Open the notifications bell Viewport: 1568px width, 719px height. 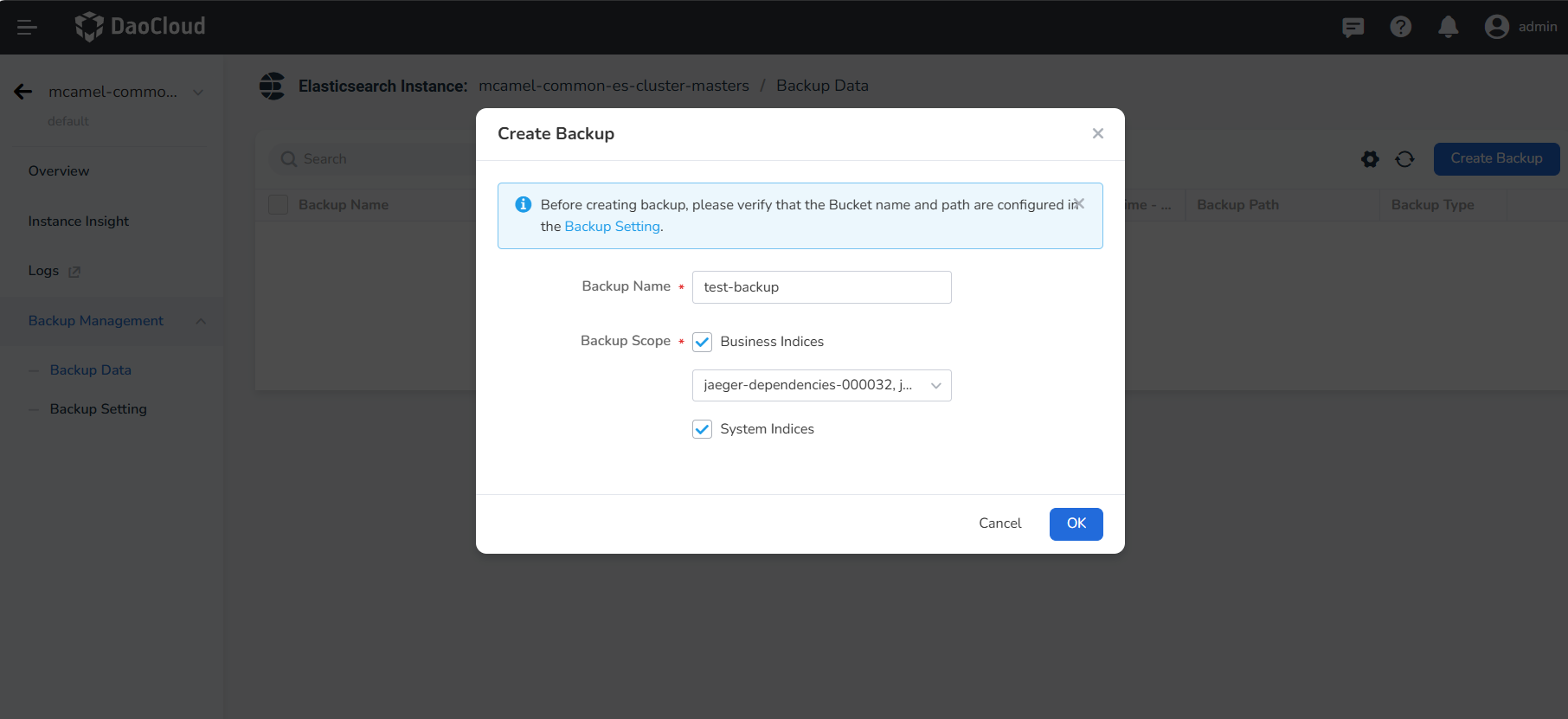click(x=1448, y=27)
